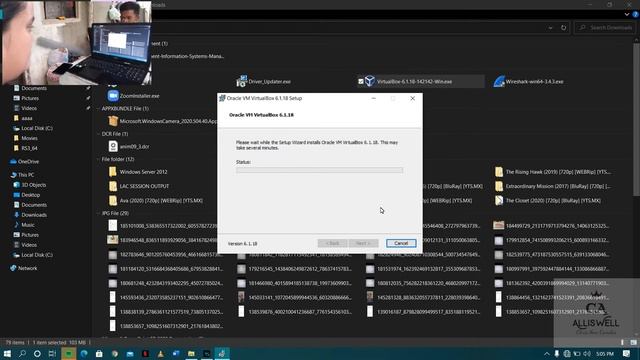Select the 184499729 JPG thumbnail
This screenshot has height=360, width=640.
[498, 225]
